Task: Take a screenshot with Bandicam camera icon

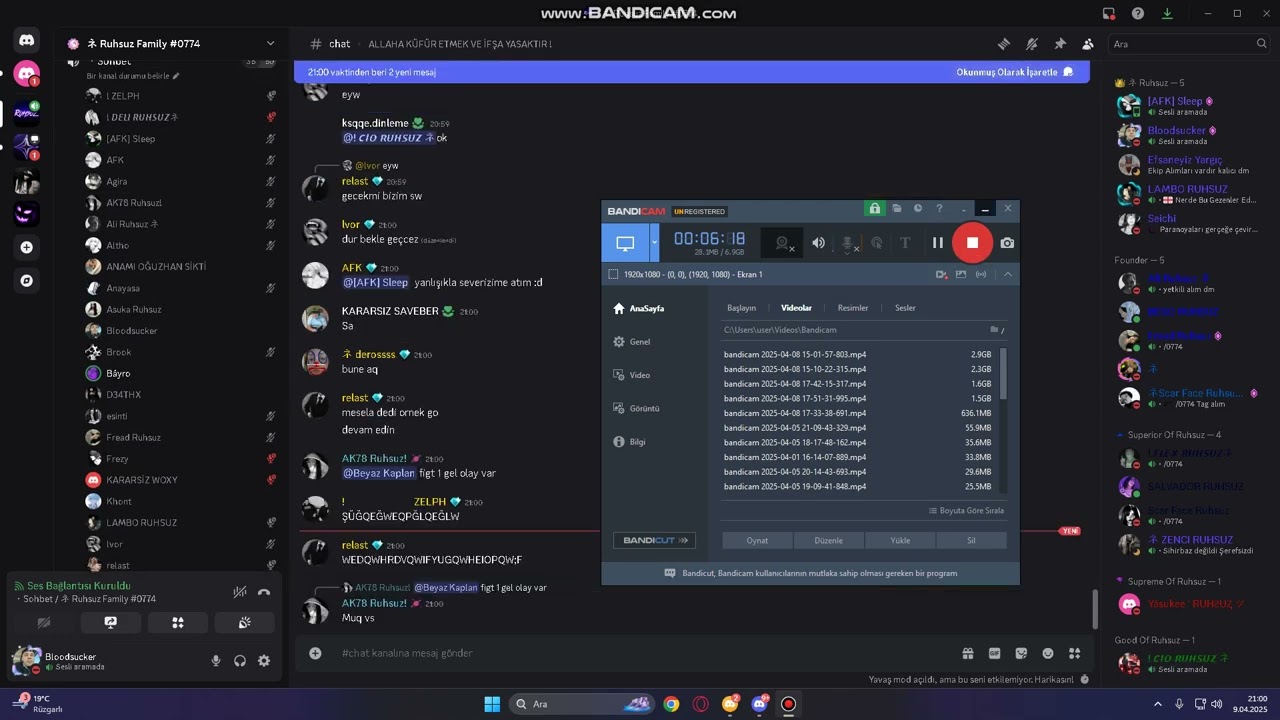Action: coord(1007,243)
